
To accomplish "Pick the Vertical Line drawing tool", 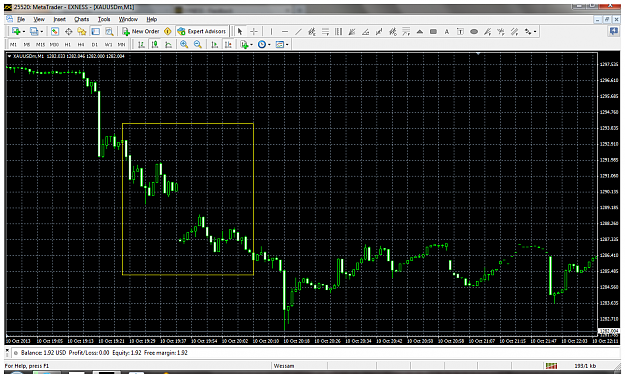I will (271, 31).
